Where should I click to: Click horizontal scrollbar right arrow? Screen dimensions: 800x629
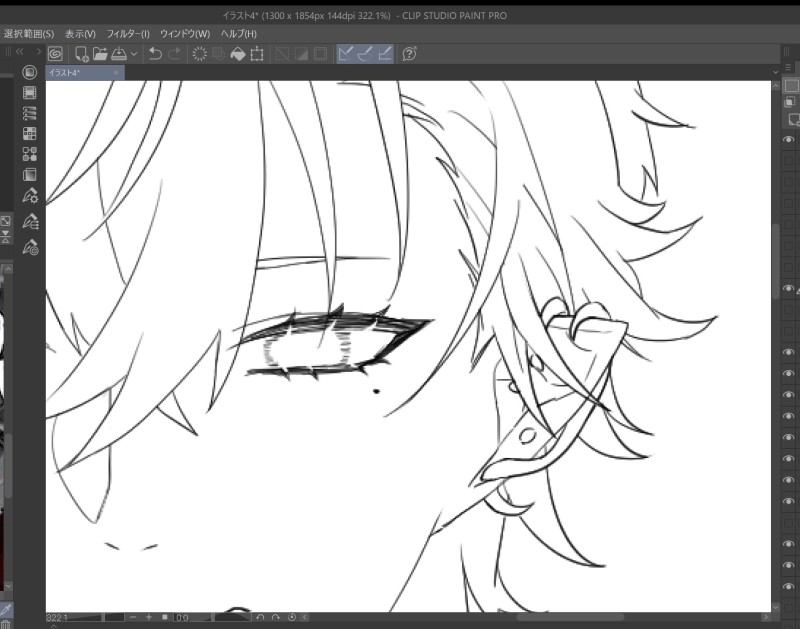point(766,617)
